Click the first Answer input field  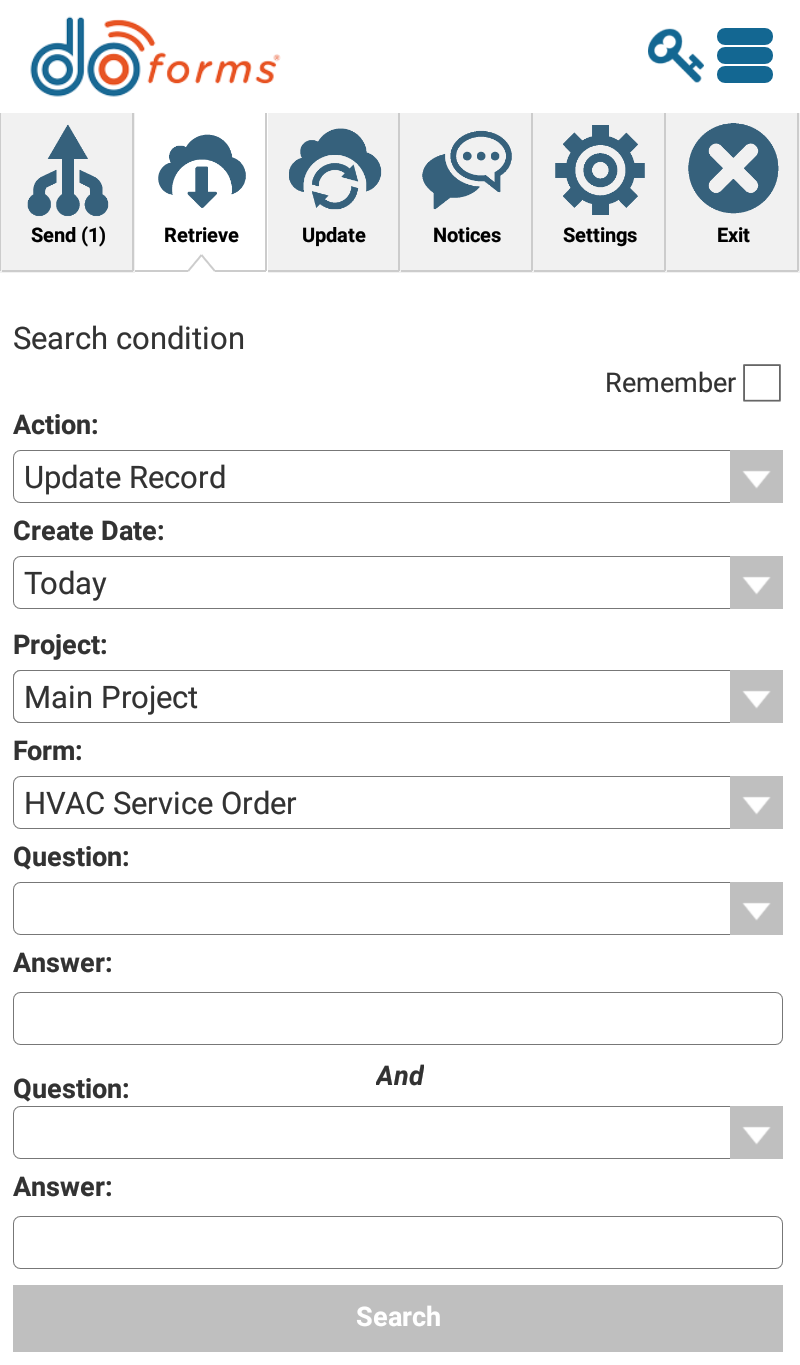coord(398,1019)
